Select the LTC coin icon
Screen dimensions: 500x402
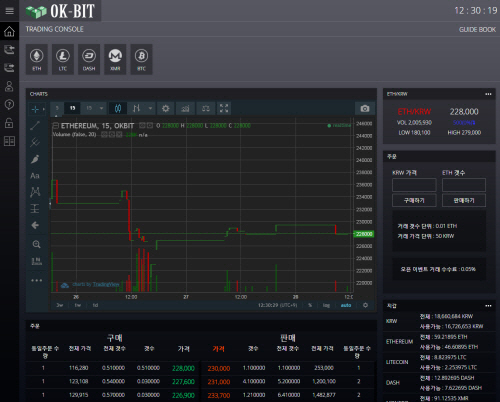pyautogui.click(x=63, y=59)
